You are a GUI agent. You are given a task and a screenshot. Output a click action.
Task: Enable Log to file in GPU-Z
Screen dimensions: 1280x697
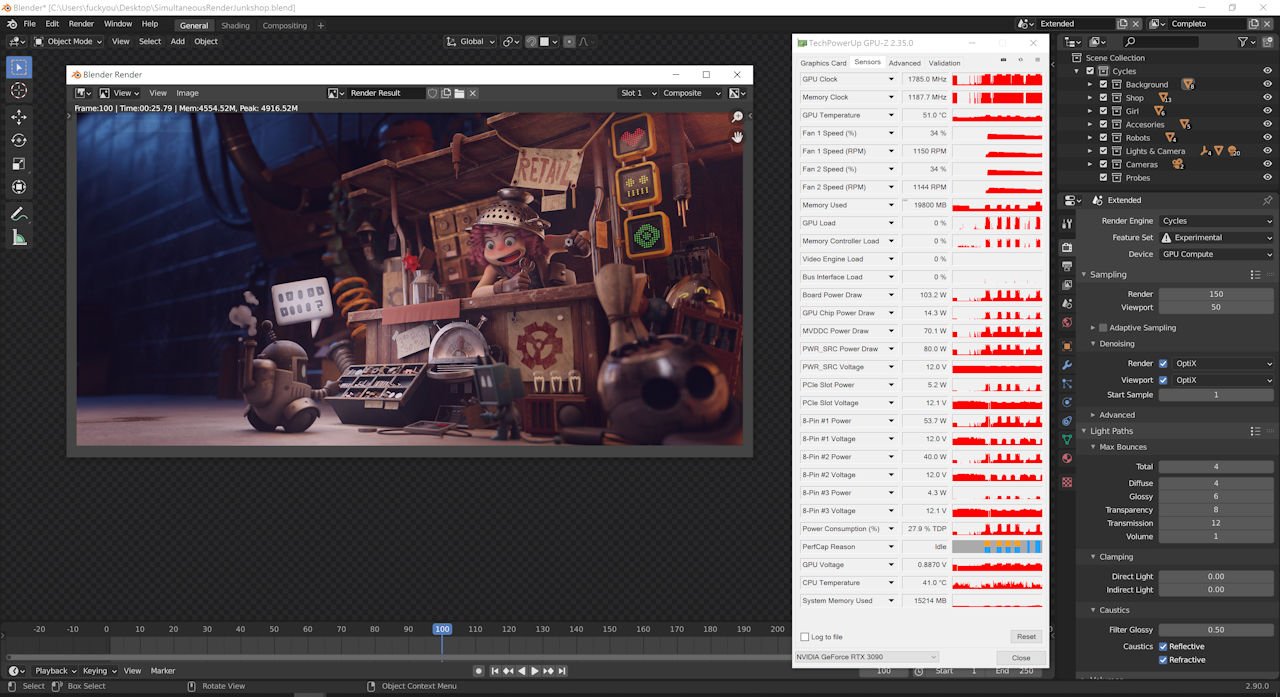(805, 637)
